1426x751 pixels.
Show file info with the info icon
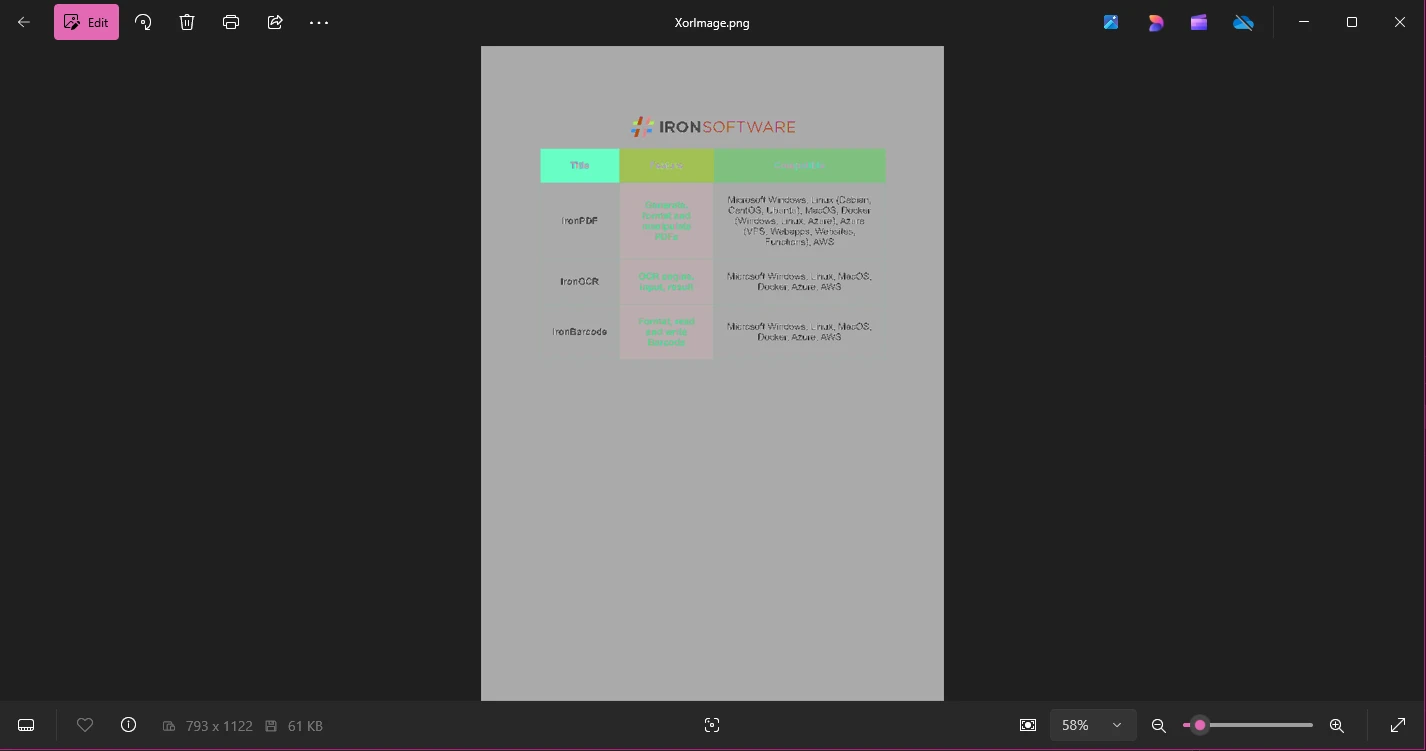pyautogui.click(x=128, y=725)
